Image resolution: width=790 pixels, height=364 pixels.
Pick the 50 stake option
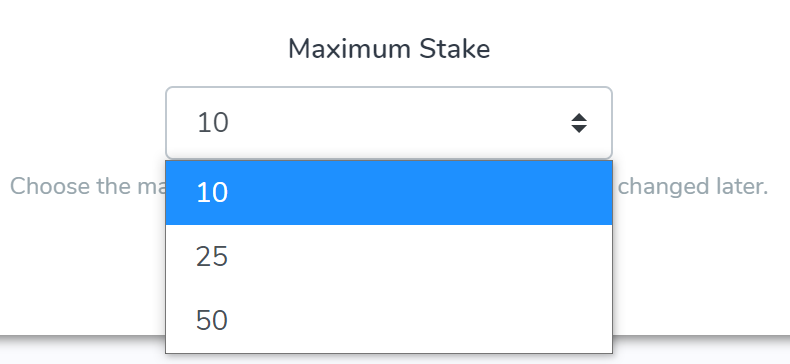389,321
